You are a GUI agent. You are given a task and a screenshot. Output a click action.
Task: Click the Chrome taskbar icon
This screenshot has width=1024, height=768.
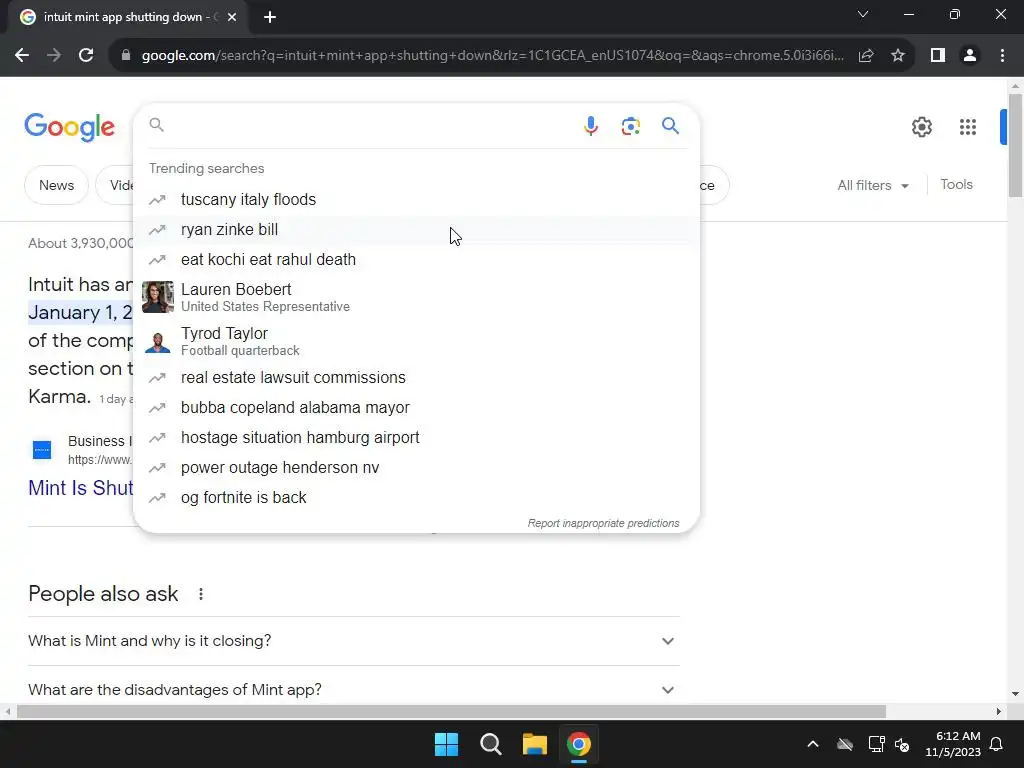pos(579,744)
